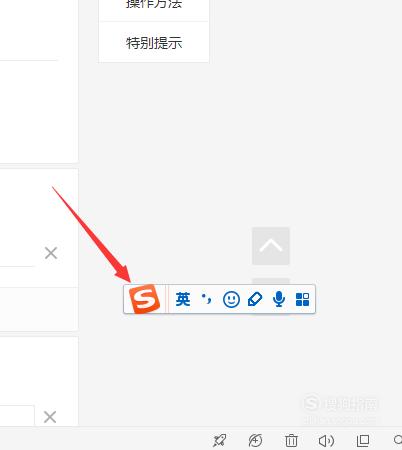Open the Sogou toolbox grid icon
Screen dimensions: 402x450
click(302, 299)
